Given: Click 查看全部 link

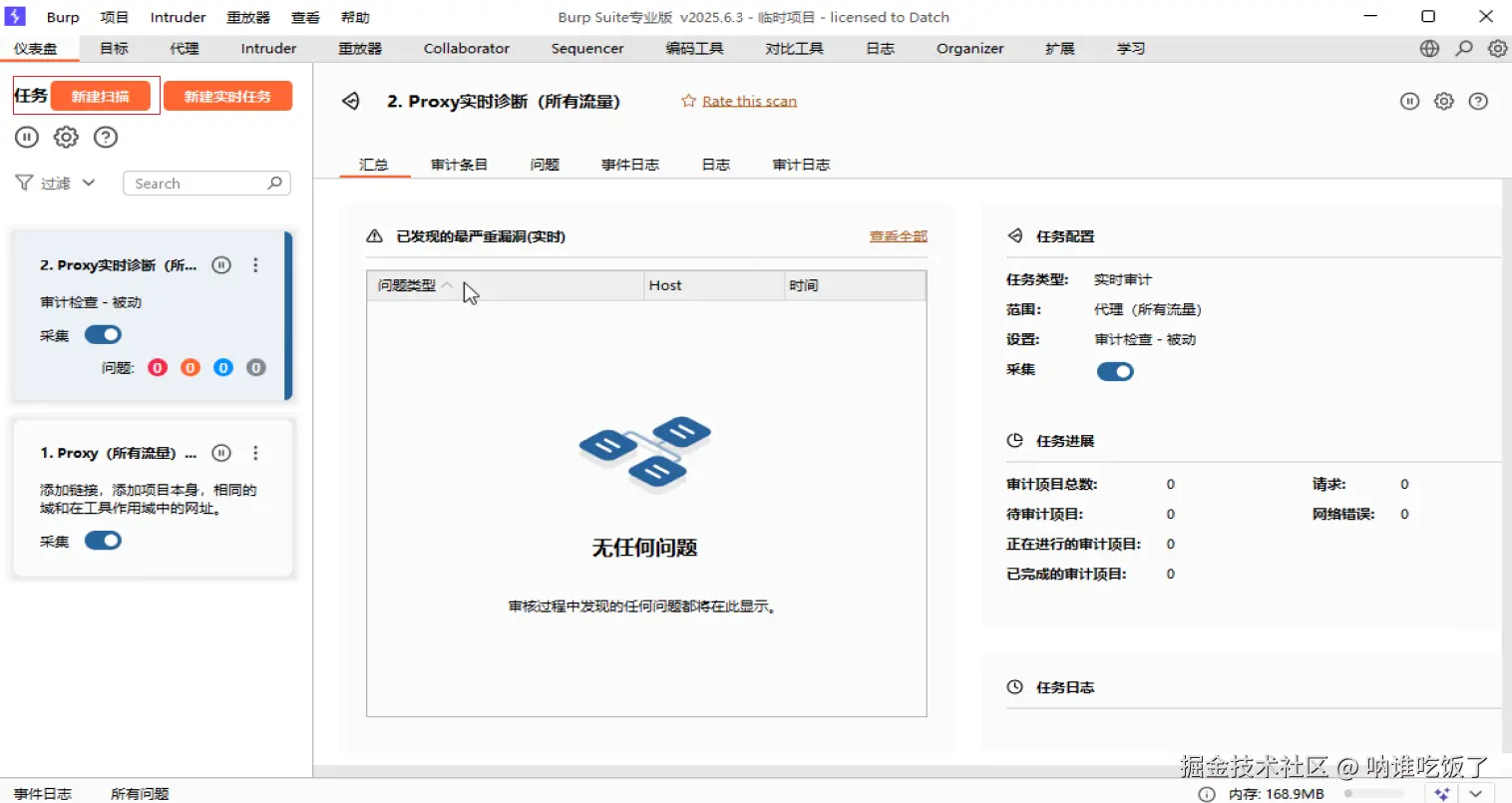Looking at the screenshot, I should point(899,236).
